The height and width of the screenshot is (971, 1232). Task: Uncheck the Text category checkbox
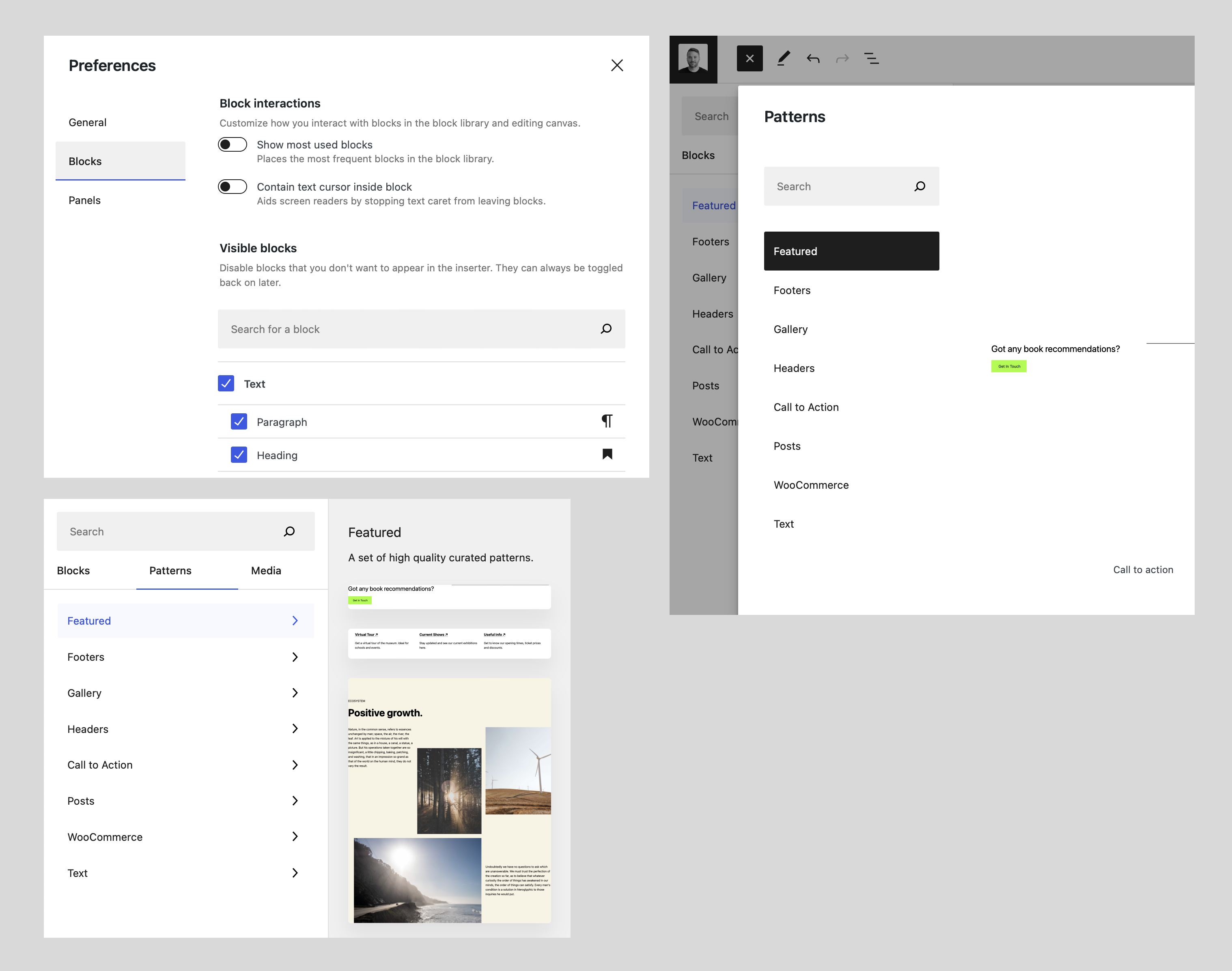226,383
